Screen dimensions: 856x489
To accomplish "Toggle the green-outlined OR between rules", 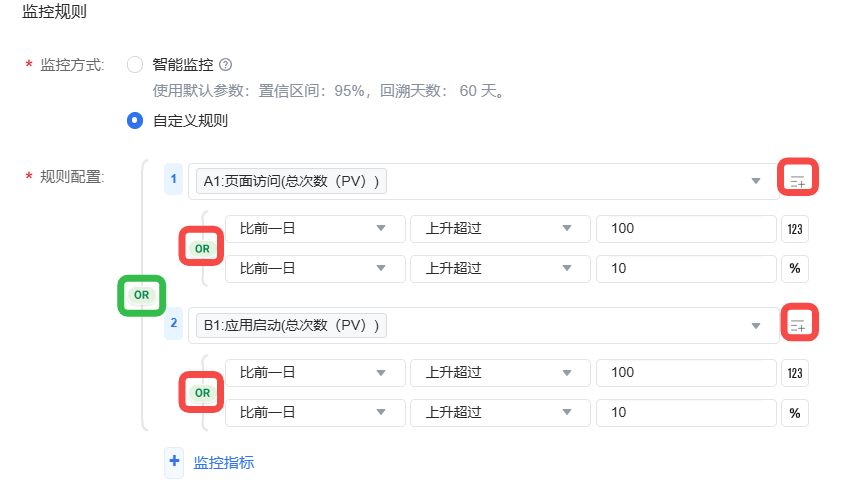I will point(141,295).
